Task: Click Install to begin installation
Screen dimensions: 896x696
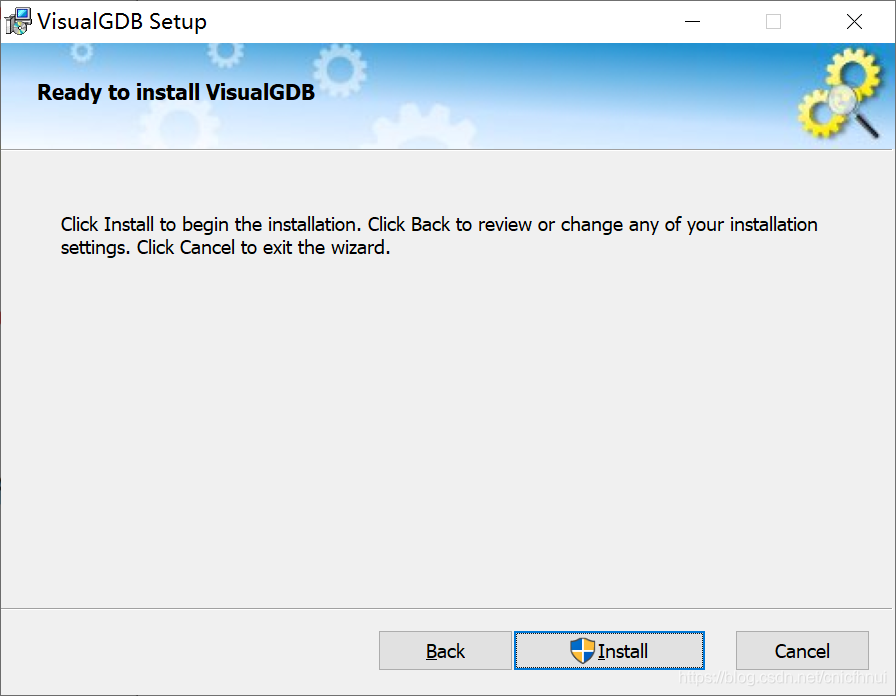Action: 609,650
